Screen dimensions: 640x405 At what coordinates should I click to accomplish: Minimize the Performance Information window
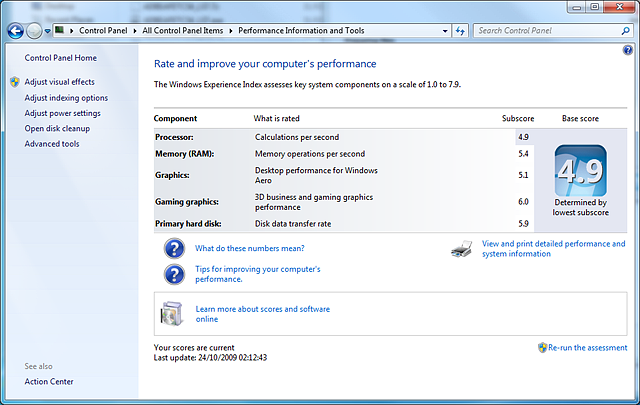[x=576, y=7]
